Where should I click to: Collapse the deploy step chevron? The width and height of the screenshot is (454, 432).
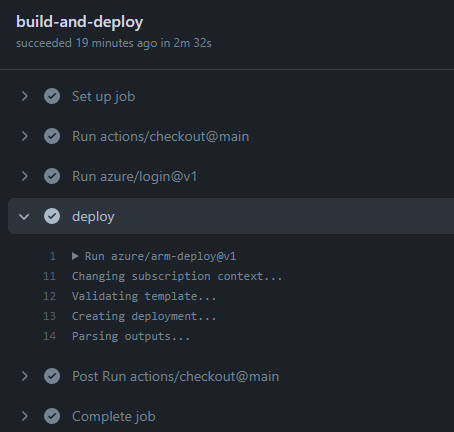click(x=24, y=217)
